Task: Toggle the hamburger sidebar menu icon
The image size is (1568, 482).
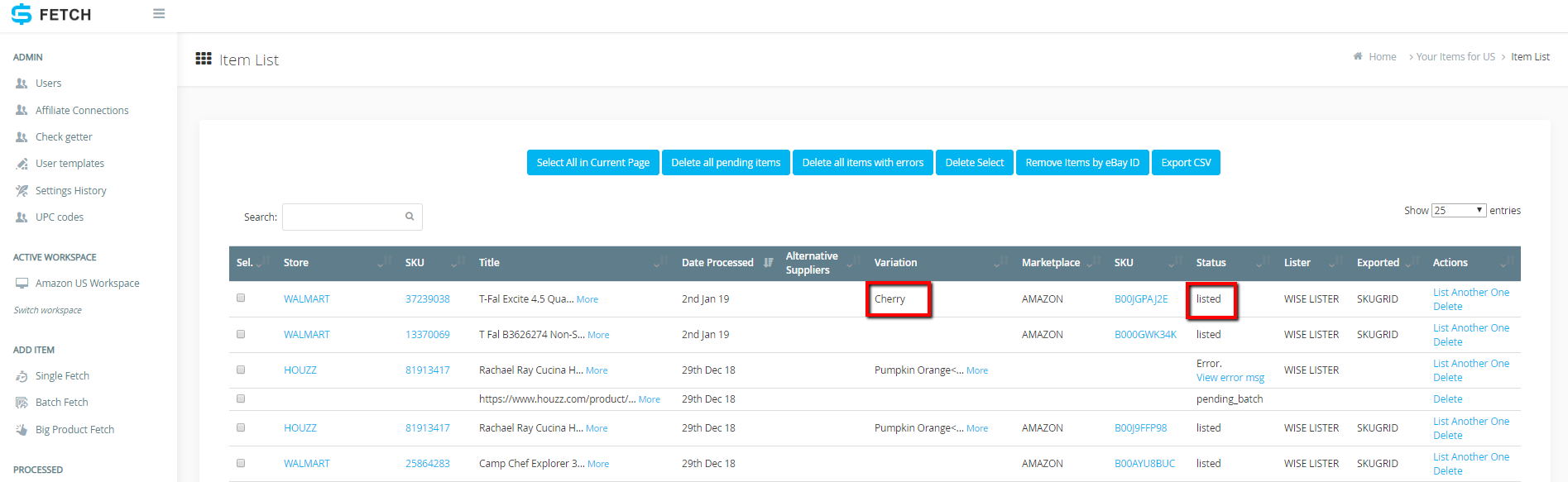Action: [159, 14]
